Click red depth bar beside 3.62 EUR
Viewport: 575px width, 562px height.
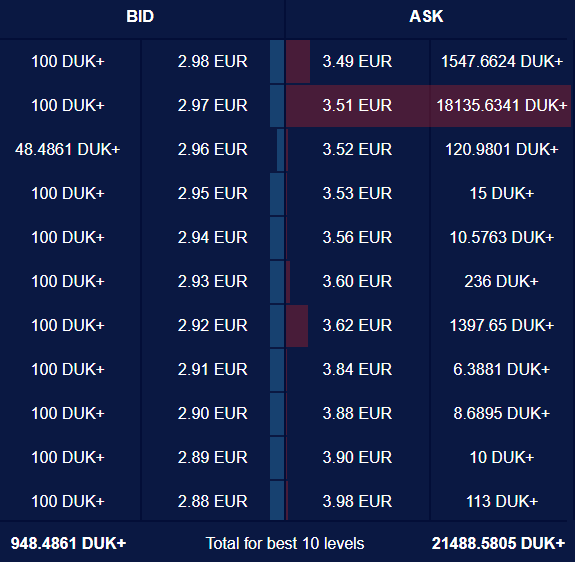point(297,326)
